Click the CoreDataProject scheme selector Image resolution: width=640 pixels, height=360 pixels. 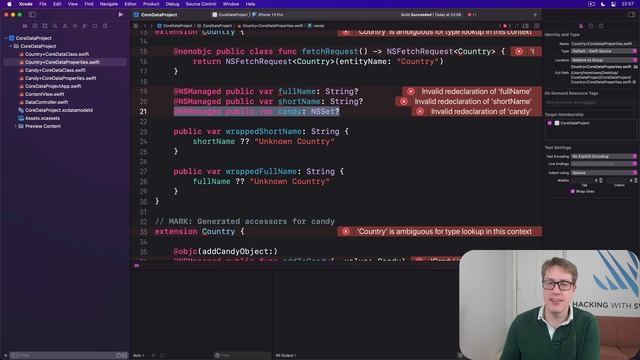pos(230,15)
